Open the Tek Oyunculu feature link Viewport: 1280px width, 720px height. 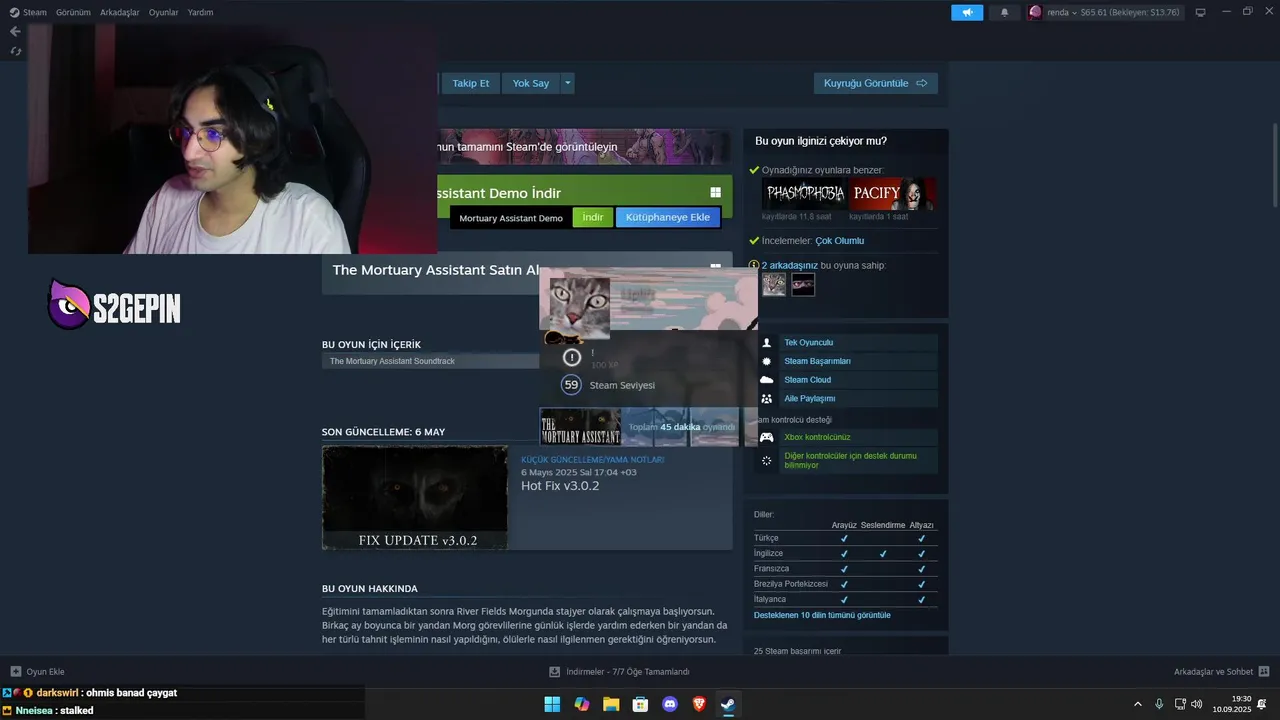[x=808, y=342]
